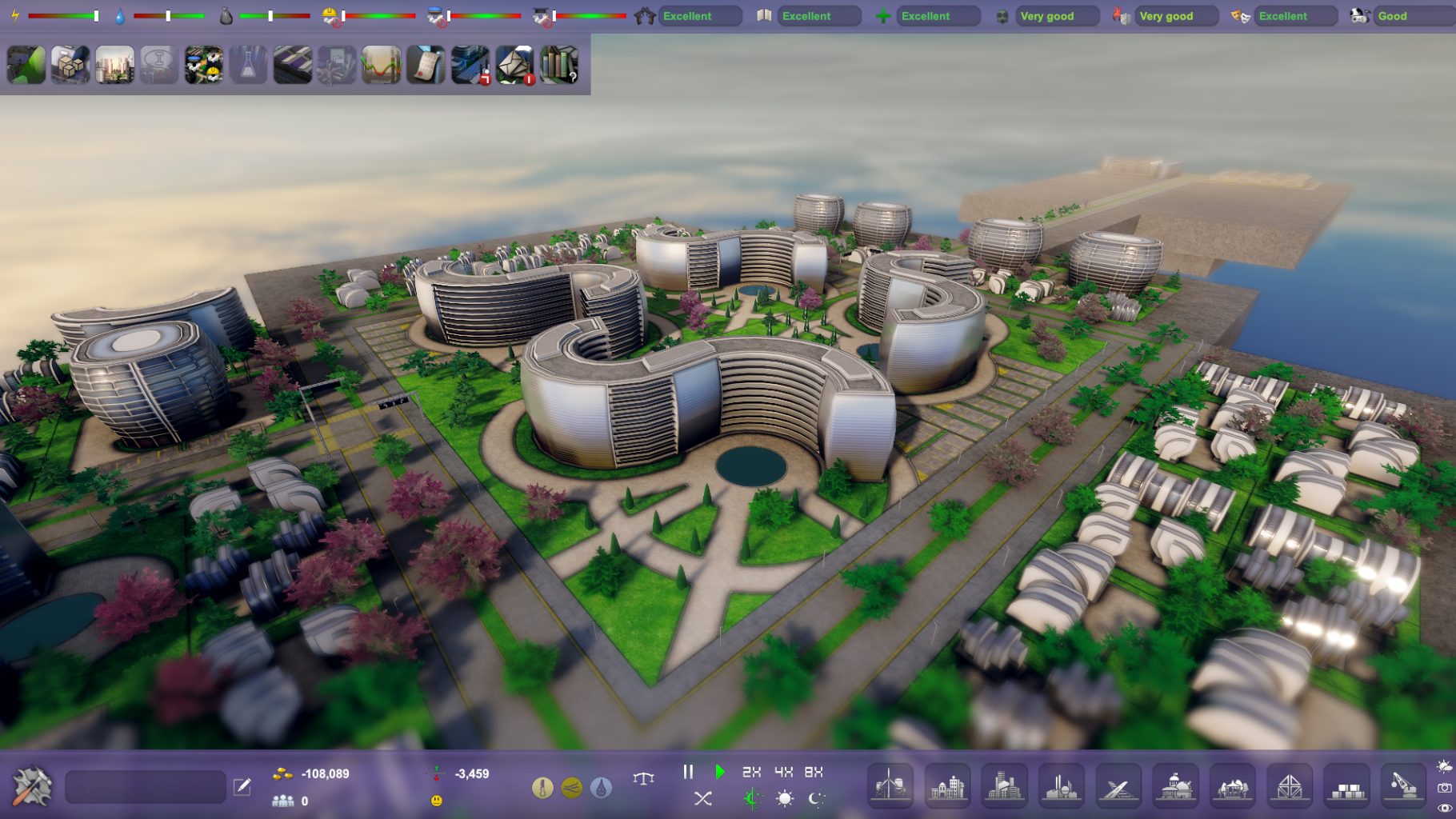The height and width of the screenshot is (819, 1456).
Task: Open the truss structure build menu
Action: (1289, 785)
